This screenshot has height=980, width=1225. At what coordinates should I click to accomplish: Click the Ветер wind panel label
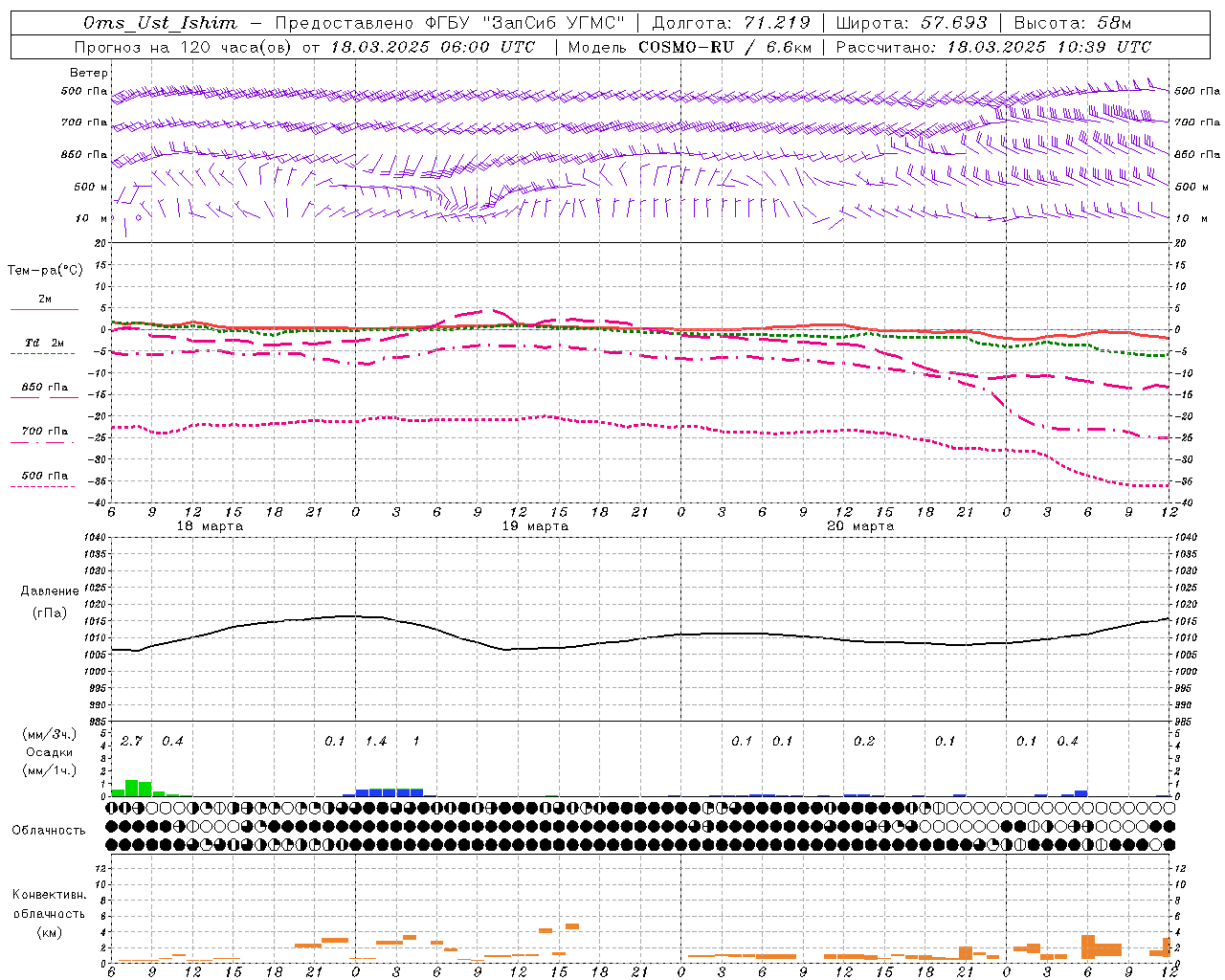coord(89,73)
